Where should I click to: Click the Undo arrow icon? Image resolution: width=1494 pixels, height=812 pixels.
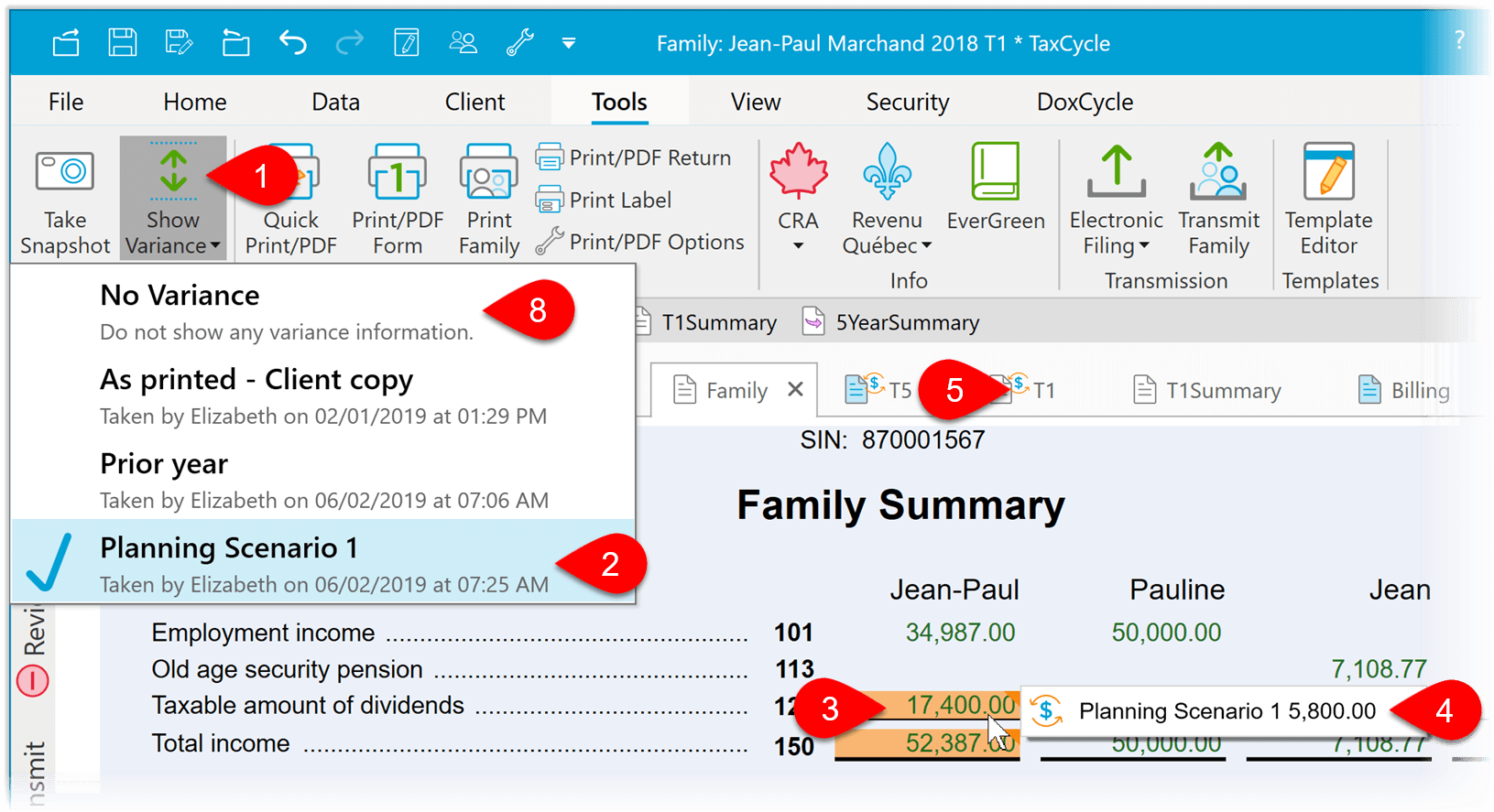(292, 42)
